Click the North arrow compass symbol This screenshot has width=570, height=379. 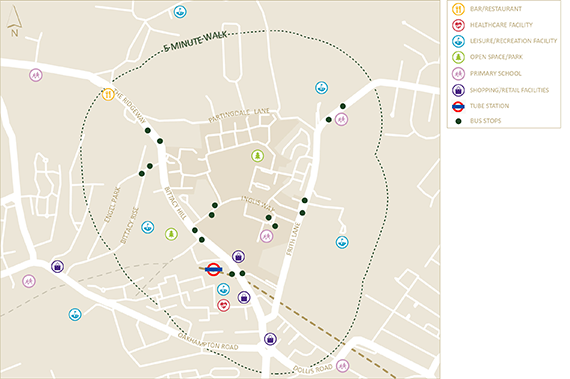(14, 22)
